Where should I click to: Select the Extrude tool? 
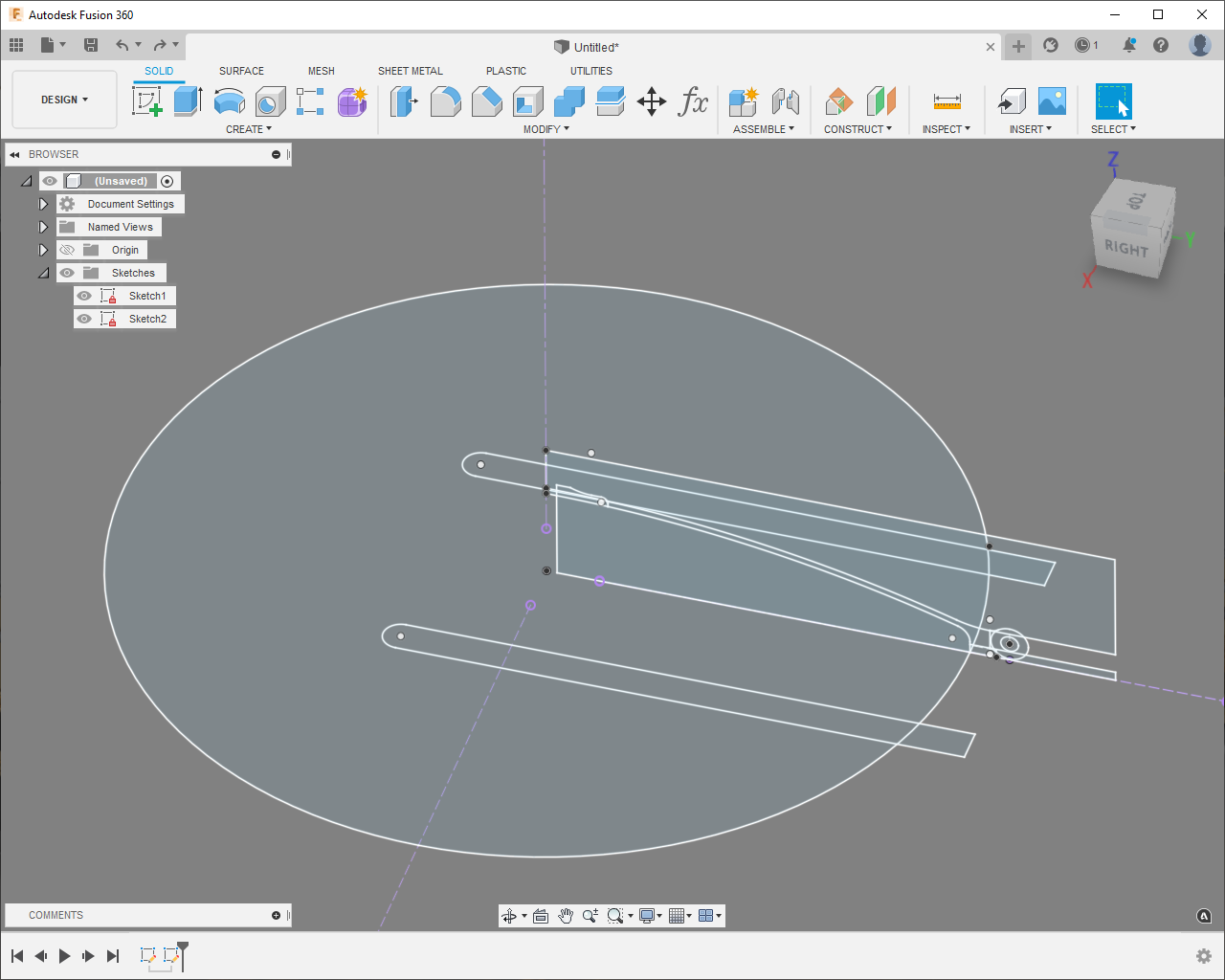[x=188, y=100]
